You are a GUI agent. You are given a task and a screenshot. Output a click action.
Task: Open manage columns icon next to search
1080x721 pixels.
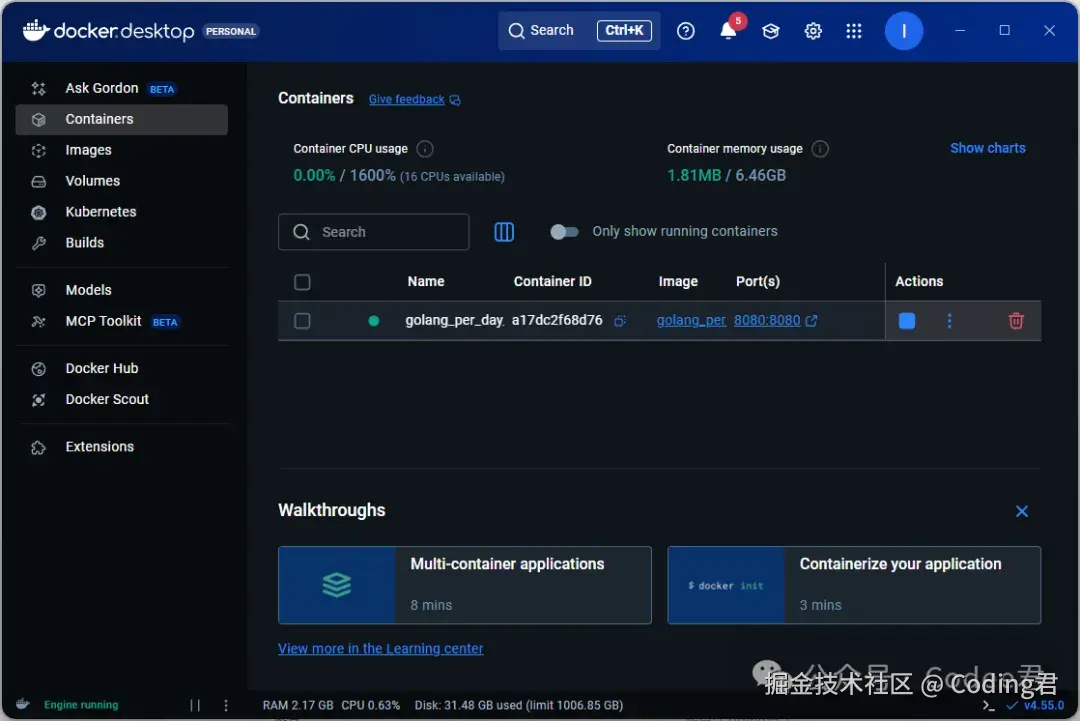click(504, 232)
